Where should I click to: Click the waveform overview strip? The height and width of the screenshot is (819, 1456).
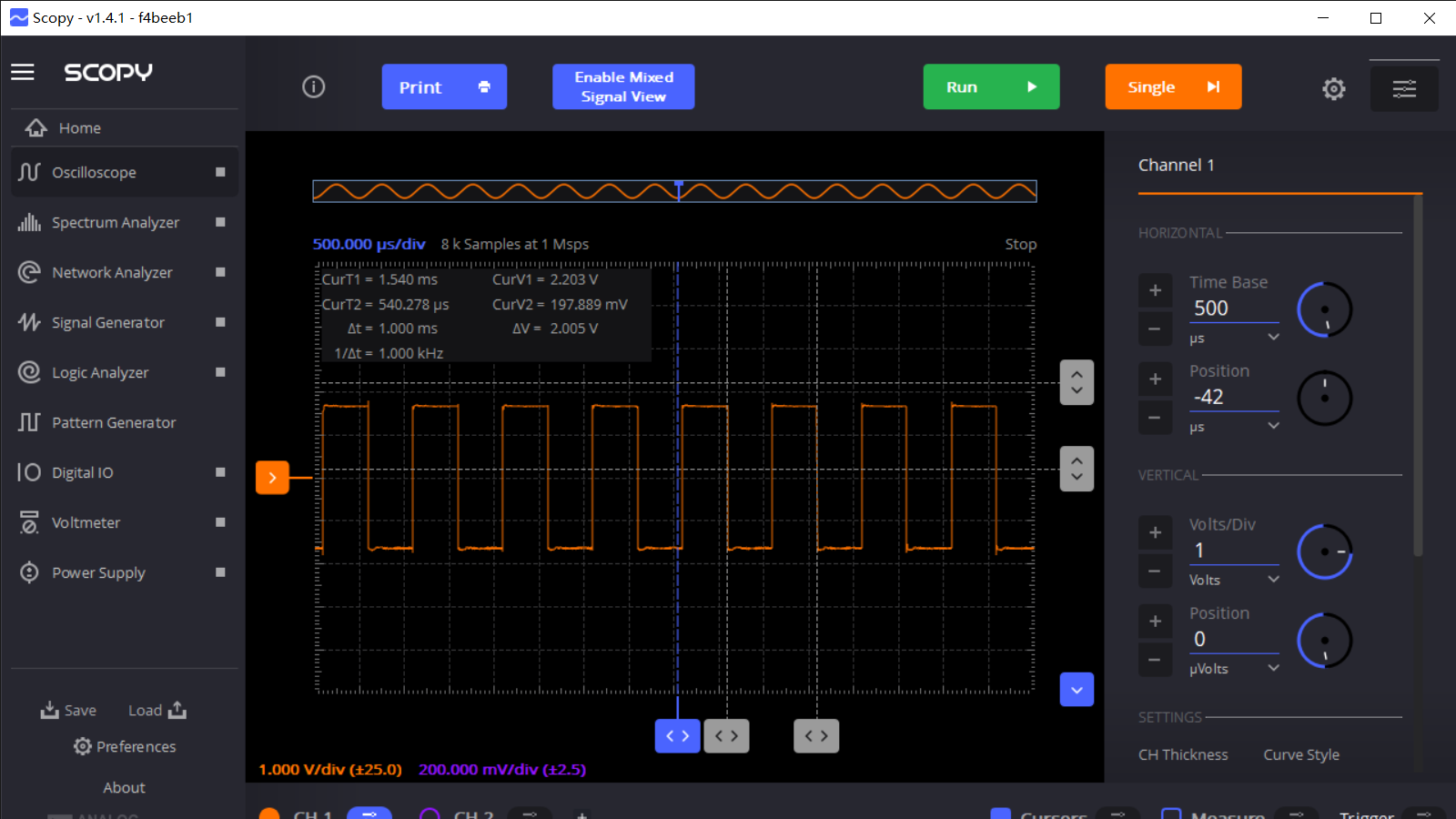click(x=674, y=191)
